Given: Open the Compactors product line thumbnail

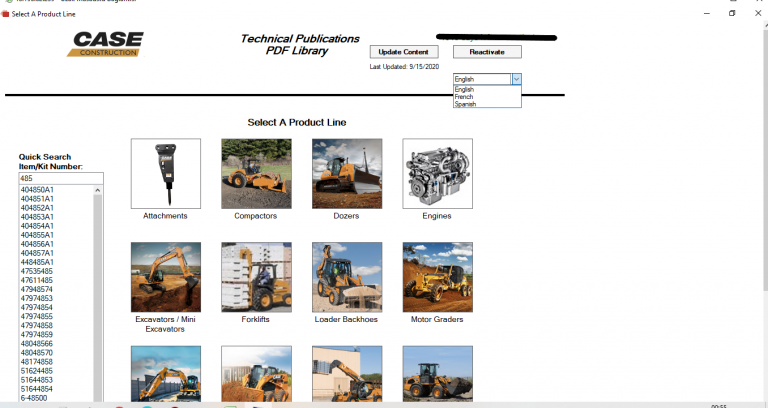Looking at the screenshot, I should click(256, 173).
